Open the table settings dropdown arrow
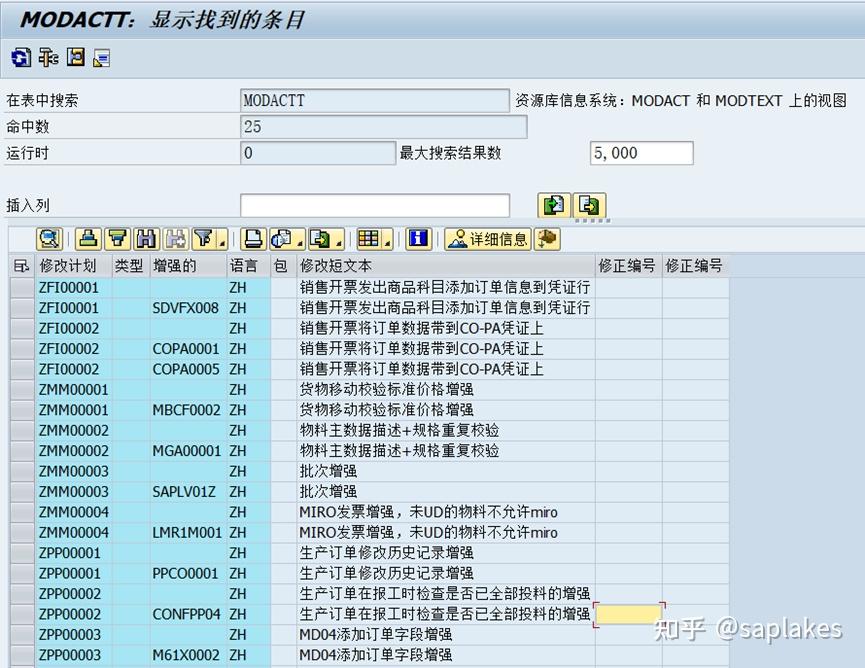 coord(387,243)
